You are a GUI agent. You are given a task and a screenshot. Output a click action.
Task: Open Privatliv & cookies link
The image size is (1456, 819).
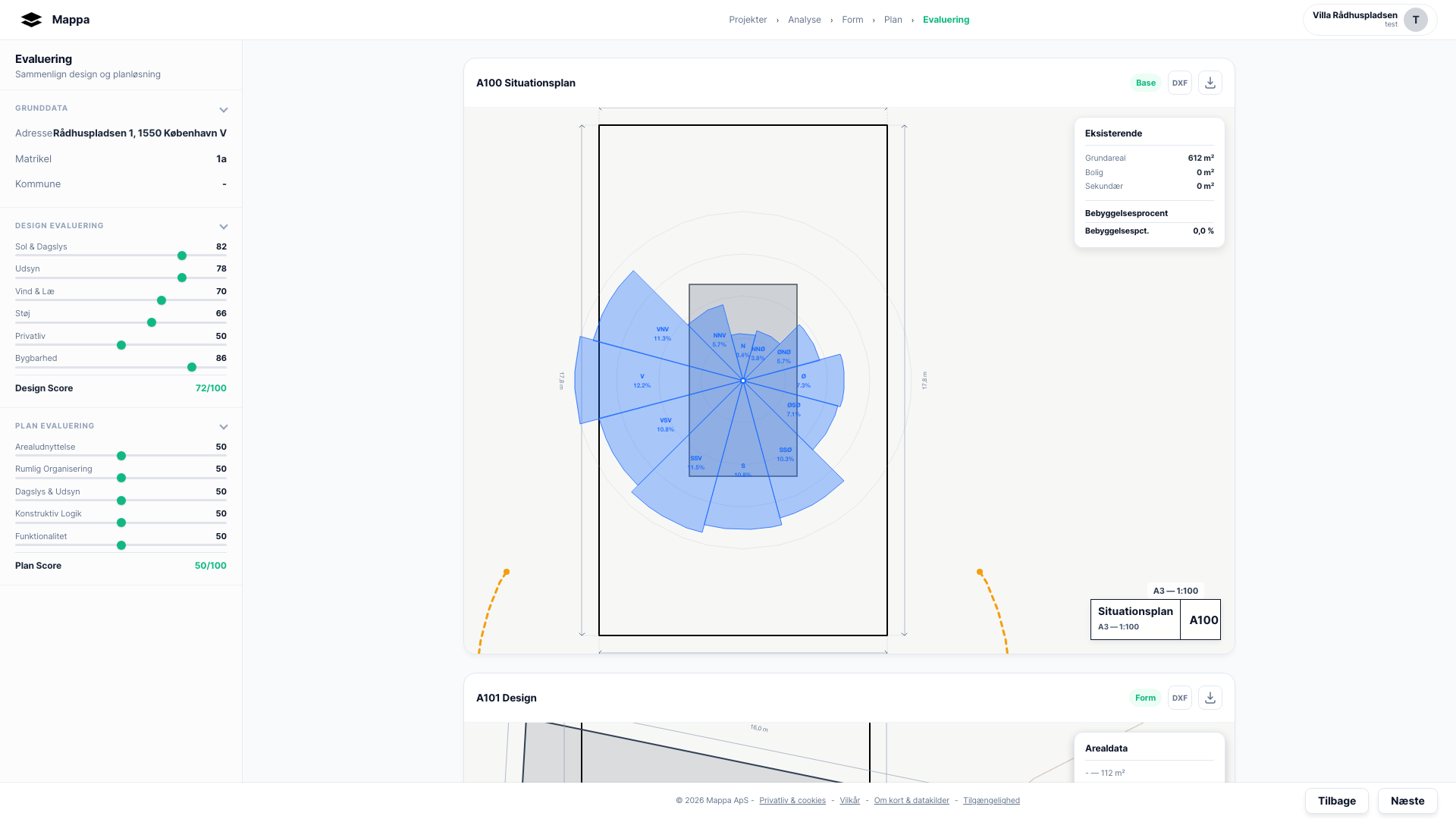pyautogui.click(x=792, y=801)
